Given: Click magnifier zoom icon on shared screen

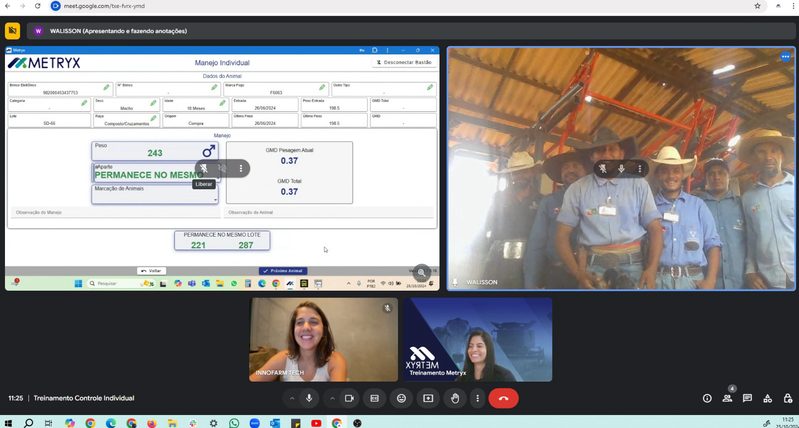Looking at the screenshot, I should [421, 273].
